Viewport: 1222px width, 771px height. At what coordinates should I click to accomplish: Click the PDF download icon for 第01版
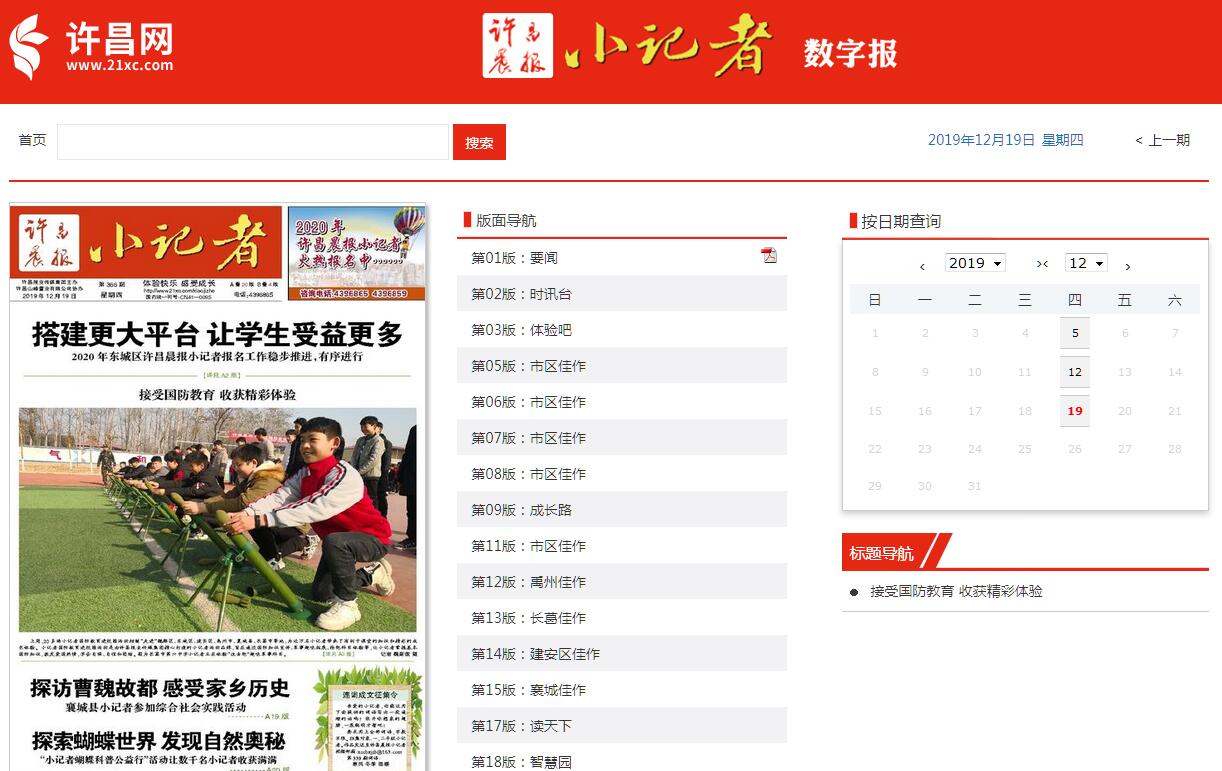[769, 256]
